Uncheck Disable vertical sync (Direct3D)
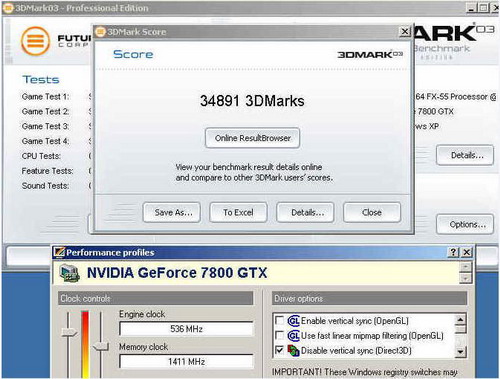The width and height of the screenshot is (500, 379). point(279,350)
